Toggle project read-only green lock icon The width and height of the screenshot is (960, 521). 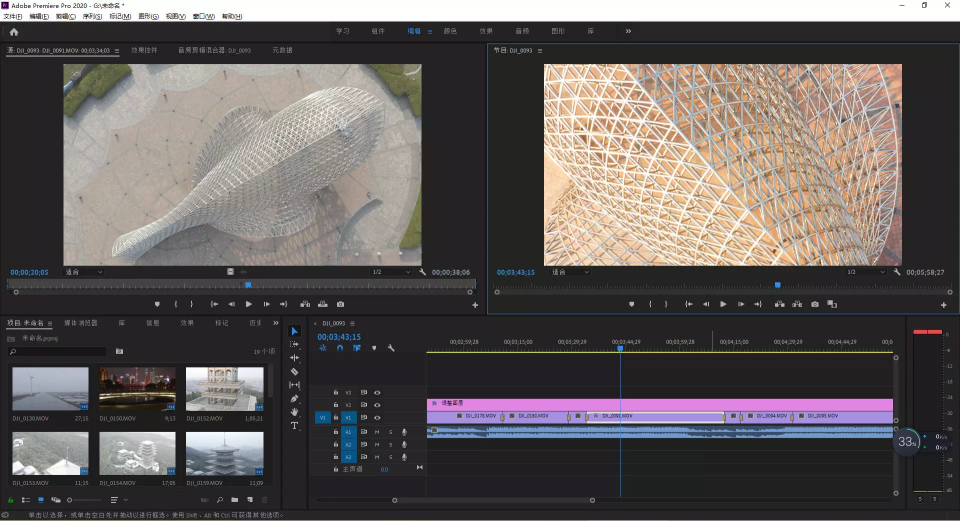pos(10,500)
